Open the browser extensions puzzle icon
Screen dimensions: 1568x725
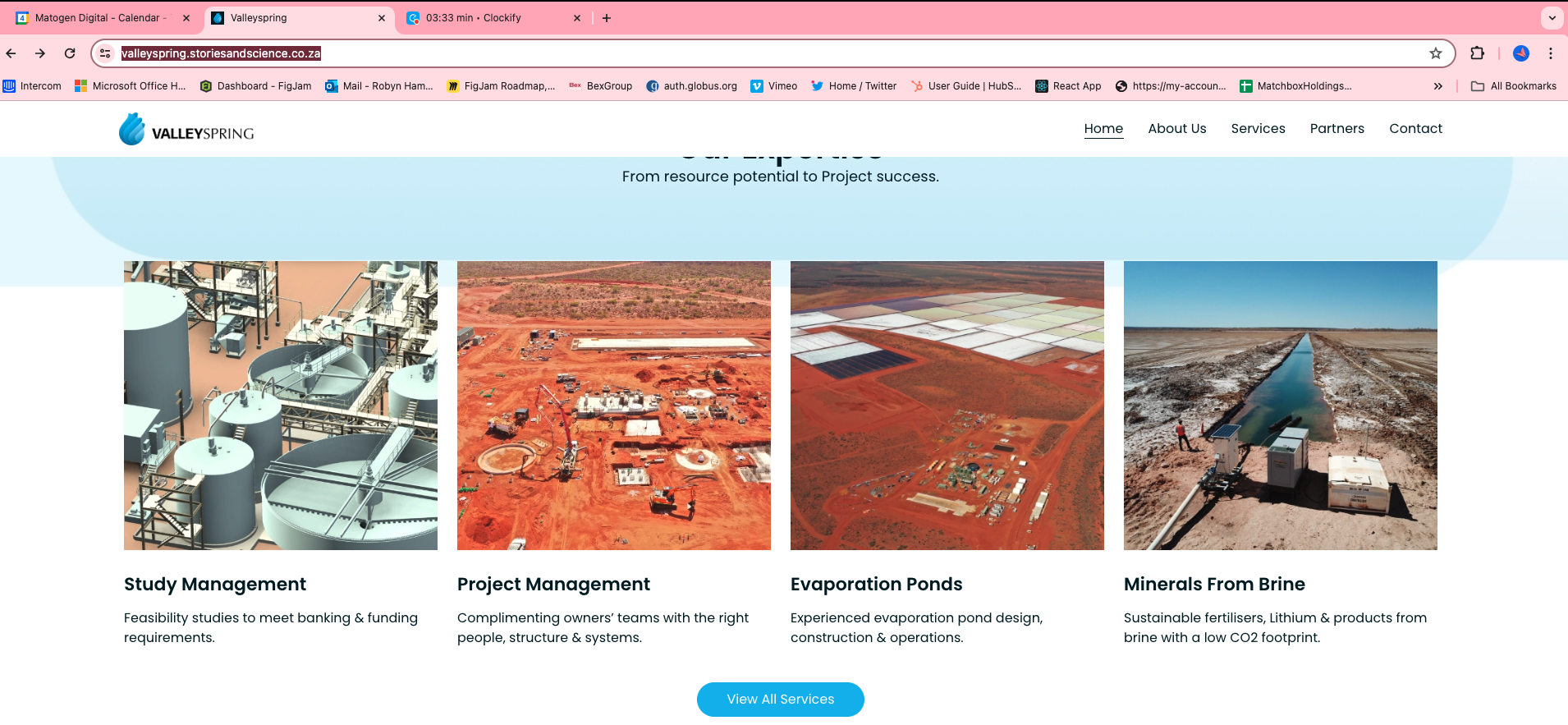[1477, 53]
